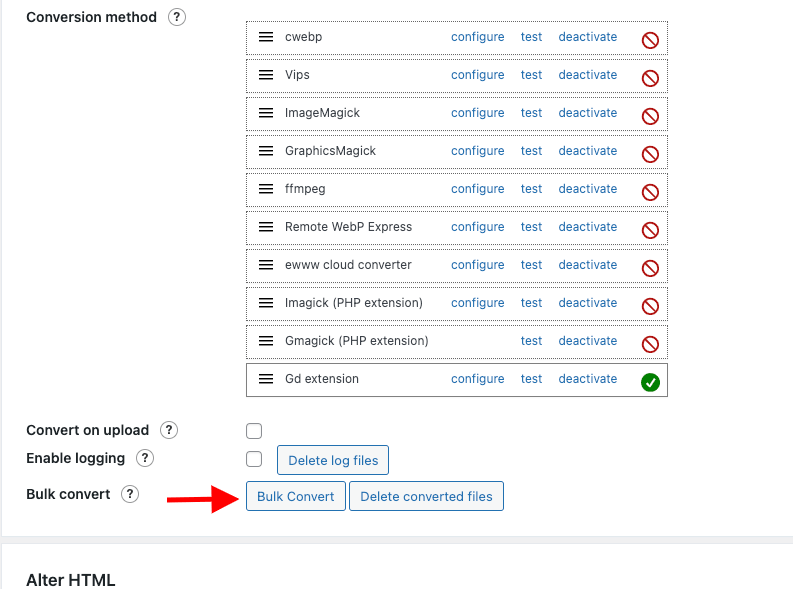
Task: Click the red not-working icon for Vips
Action: pos(650,78)
